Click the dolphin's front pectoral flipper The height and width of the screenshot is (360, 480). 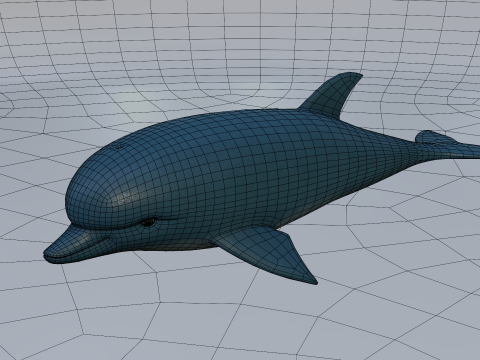pyautogui.click(x=267, y=253)
